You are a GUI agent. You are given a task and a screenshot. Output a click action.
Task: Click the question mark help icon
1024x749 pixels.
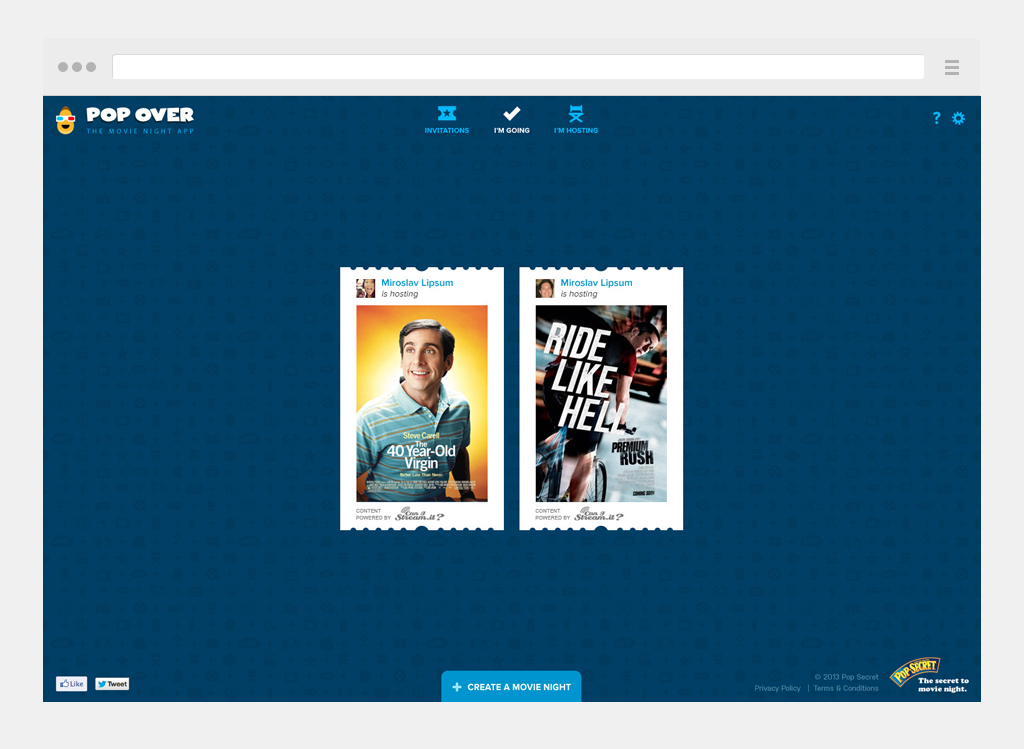coord(936,118)
